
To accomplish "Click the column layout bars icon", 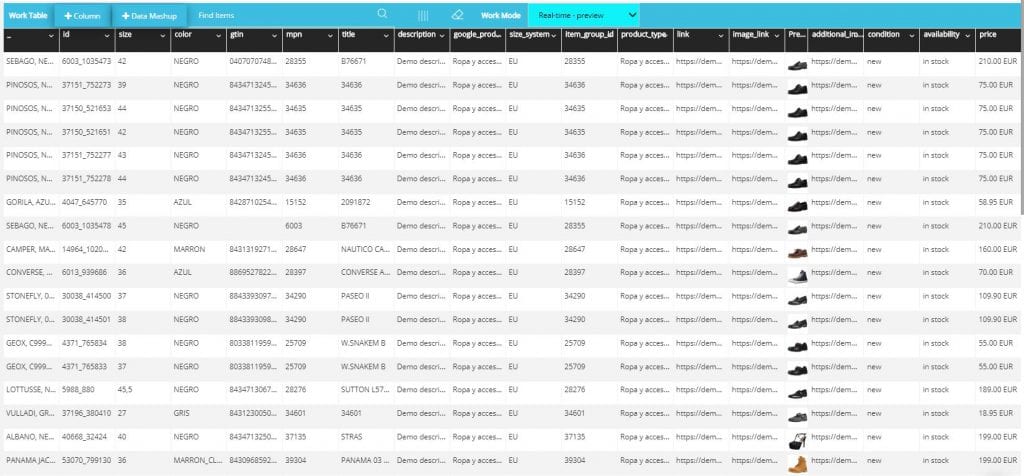I will pos(423,16).
